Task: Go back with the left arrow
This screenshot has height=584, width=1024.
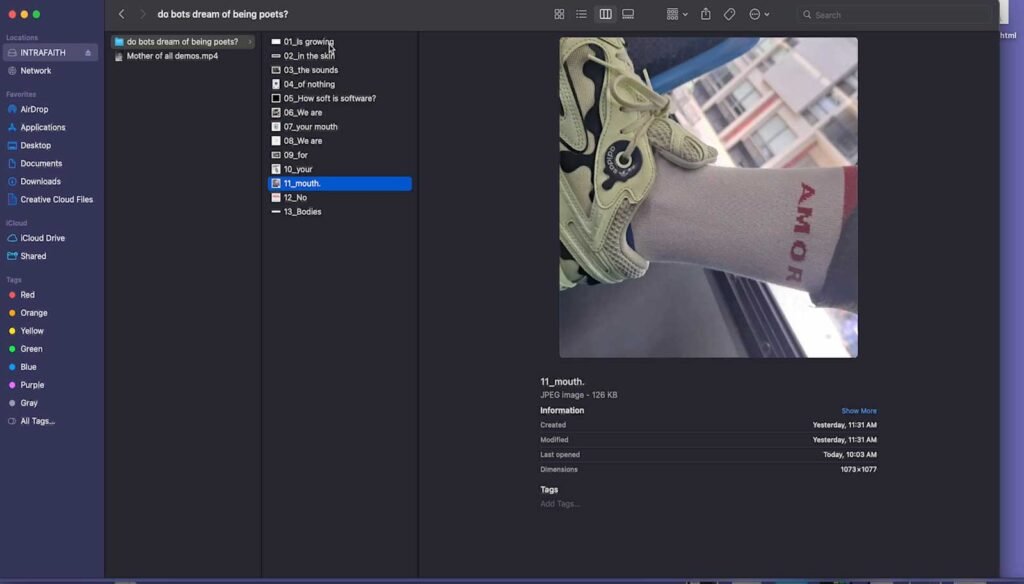Action: click(122, 14)
